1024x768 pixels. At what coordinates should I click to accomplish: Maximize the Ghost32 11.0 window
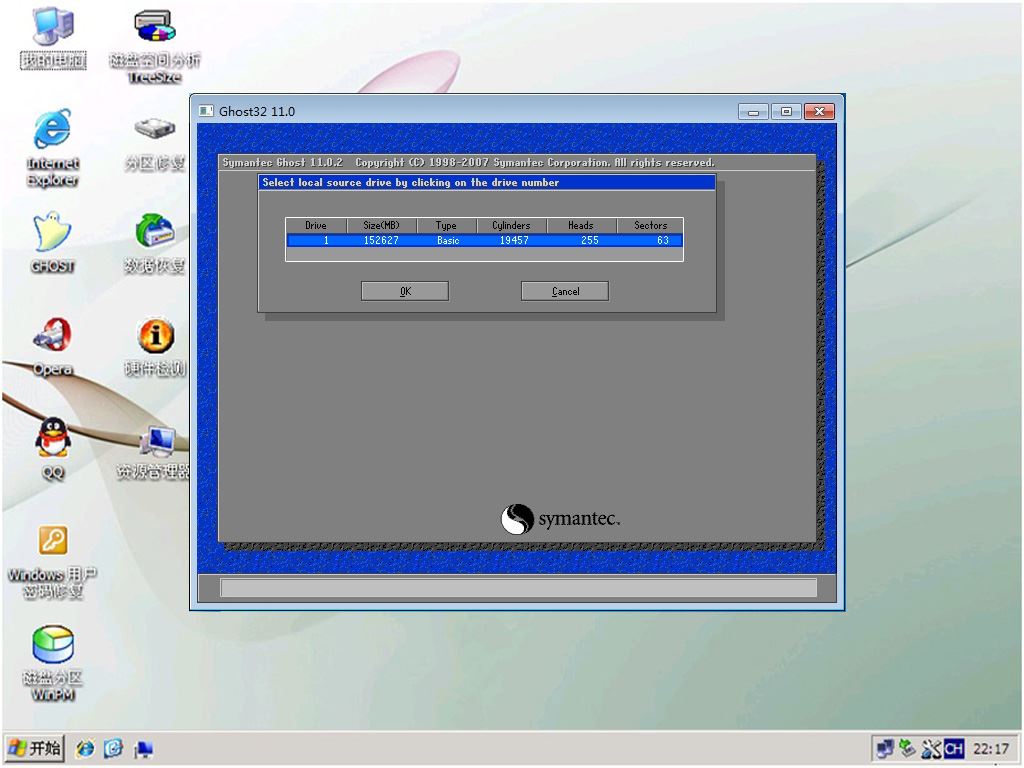point(786,112)
